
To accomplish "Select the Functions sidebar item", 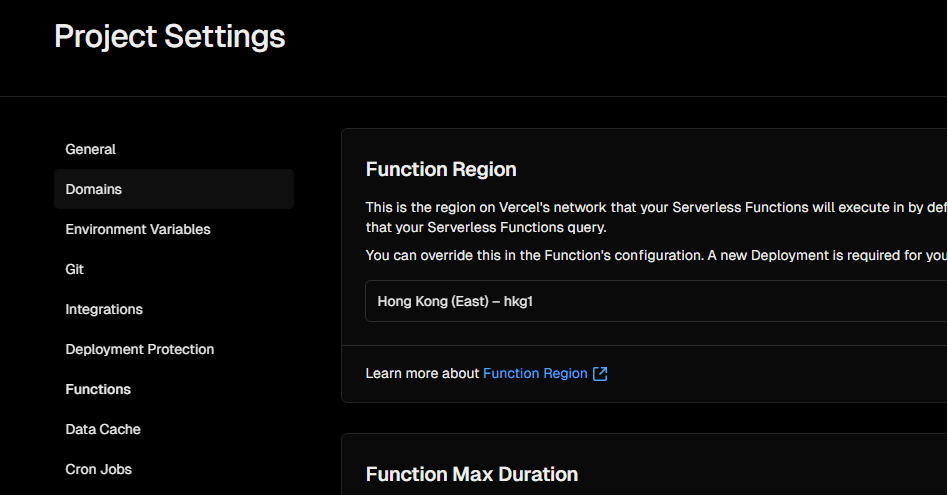I will (x=98, y=390).
